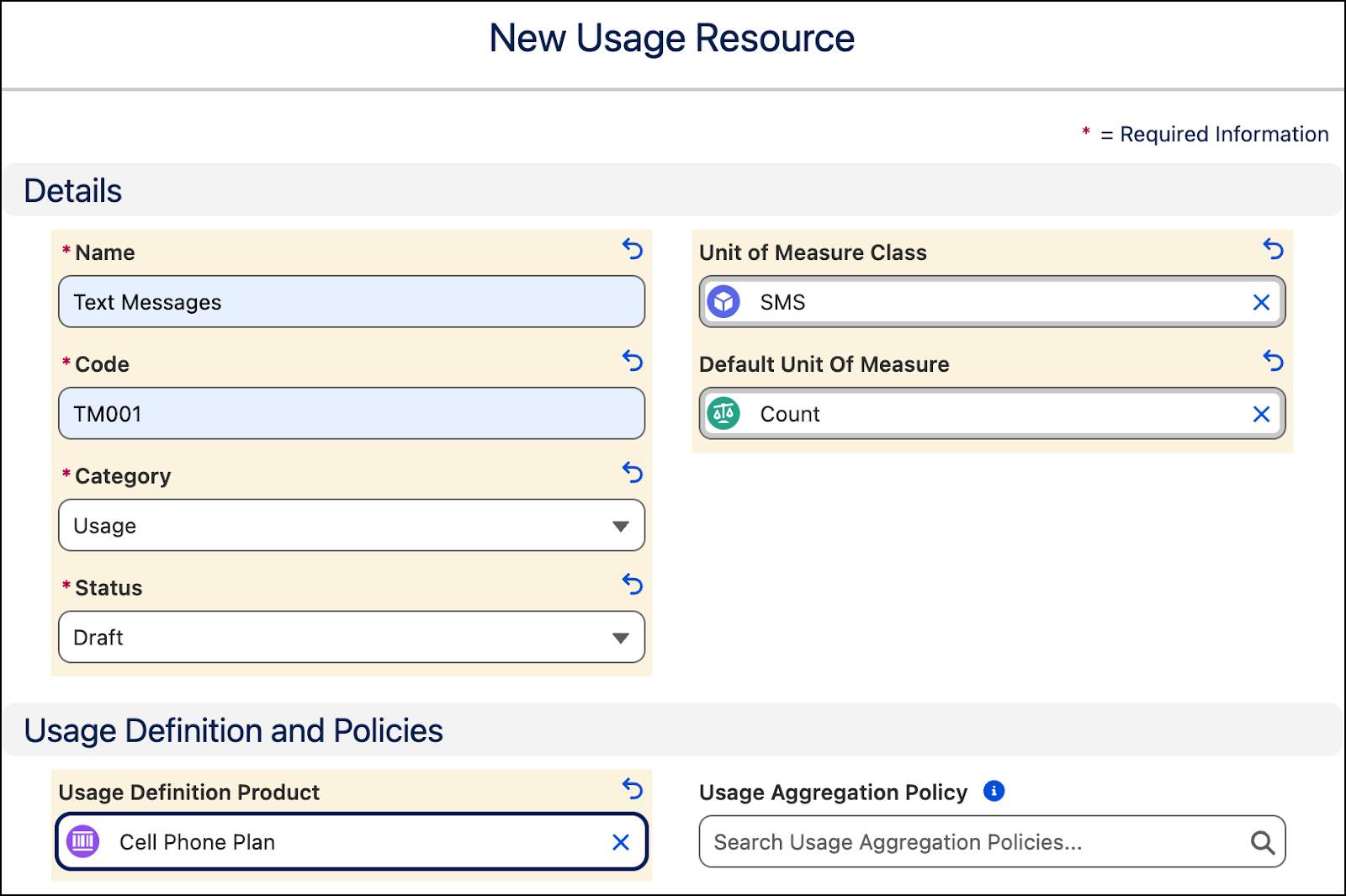Revert the Status field value
The width and height of the screenshot is (1346, 896).
[x=633, y=584]
